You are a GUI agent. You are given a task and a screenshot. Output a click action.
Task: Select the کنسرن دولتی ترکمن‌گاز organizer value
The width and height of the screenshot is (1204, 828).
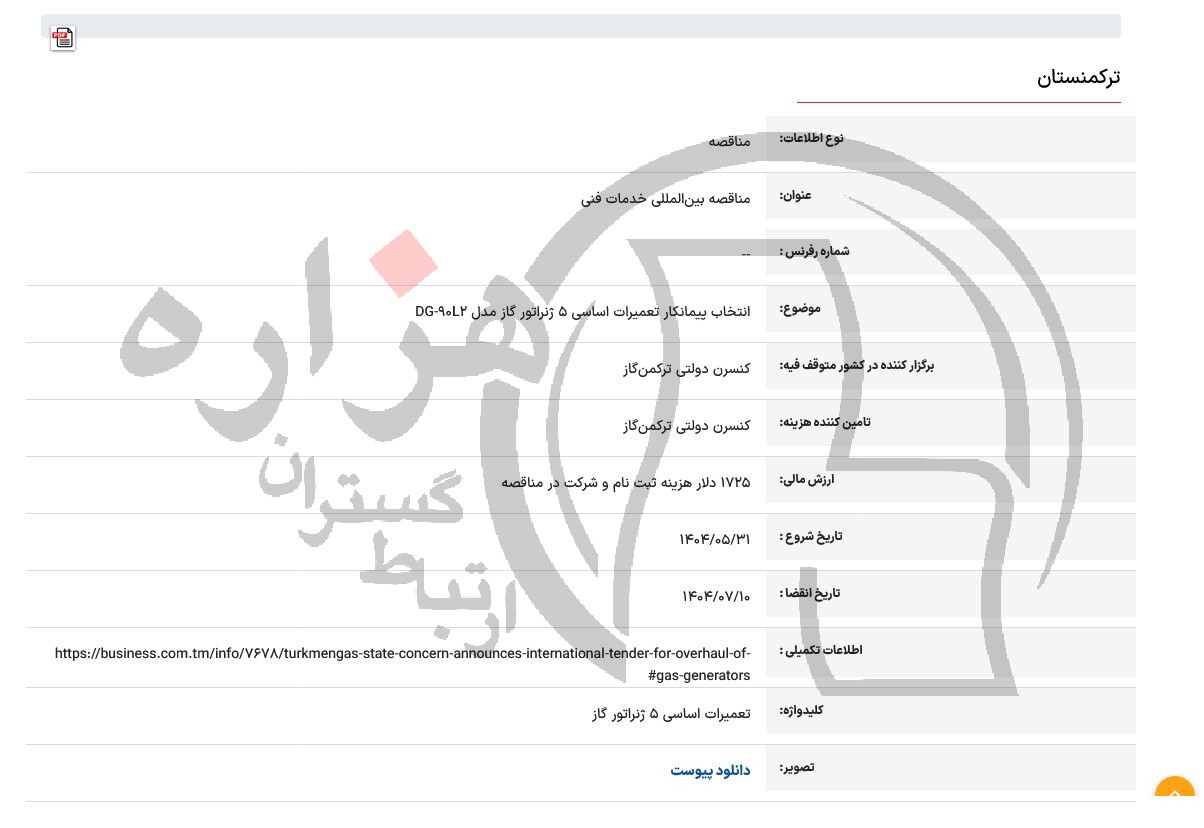687,368
